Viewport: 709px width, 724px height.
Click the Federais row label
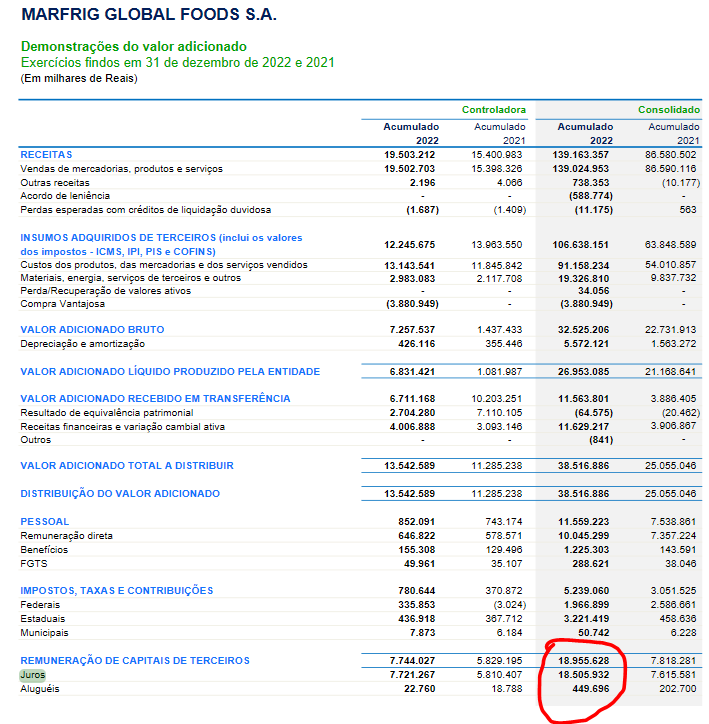point(40,605)
